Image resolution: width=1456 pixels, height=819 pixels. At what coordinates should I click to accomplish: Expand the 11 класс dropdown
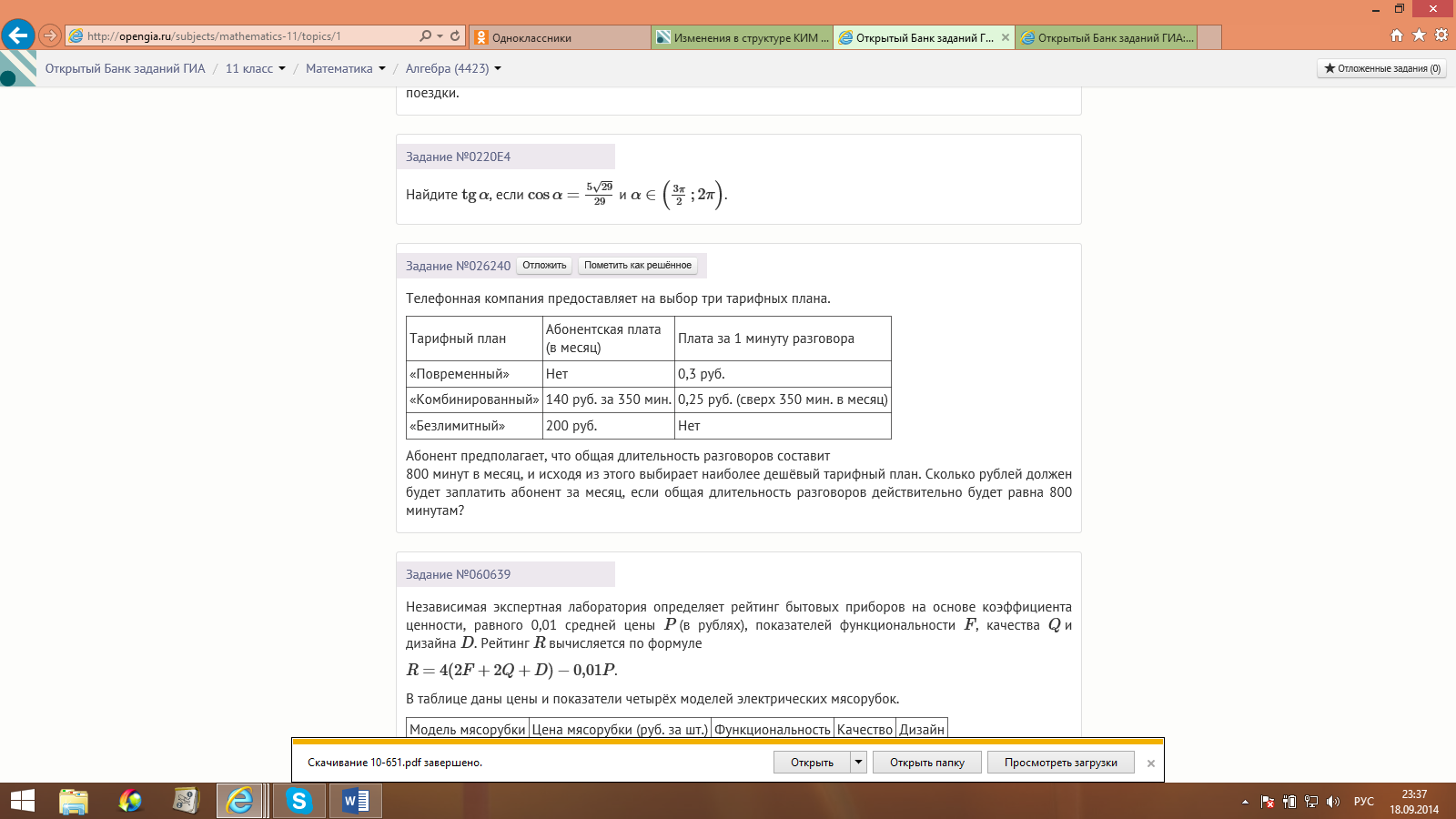click(x=256, y=68)
